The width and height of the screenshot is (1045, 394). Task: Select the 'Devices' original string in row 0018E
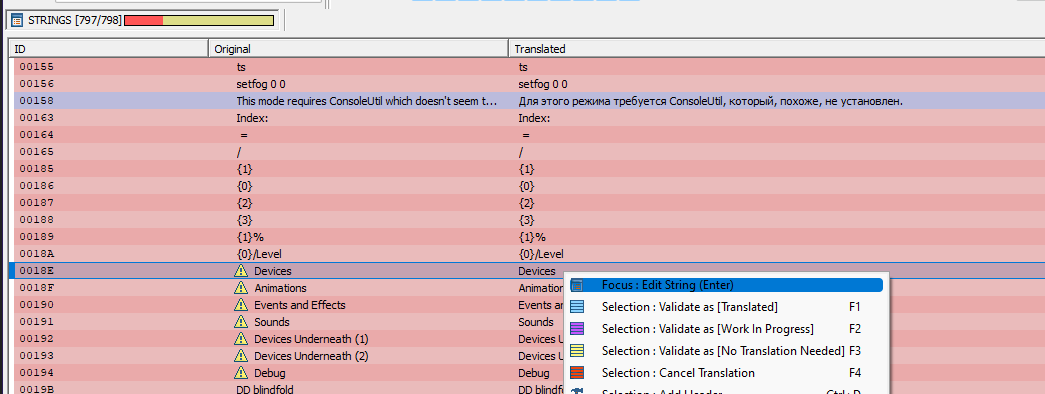pos(273,271)
